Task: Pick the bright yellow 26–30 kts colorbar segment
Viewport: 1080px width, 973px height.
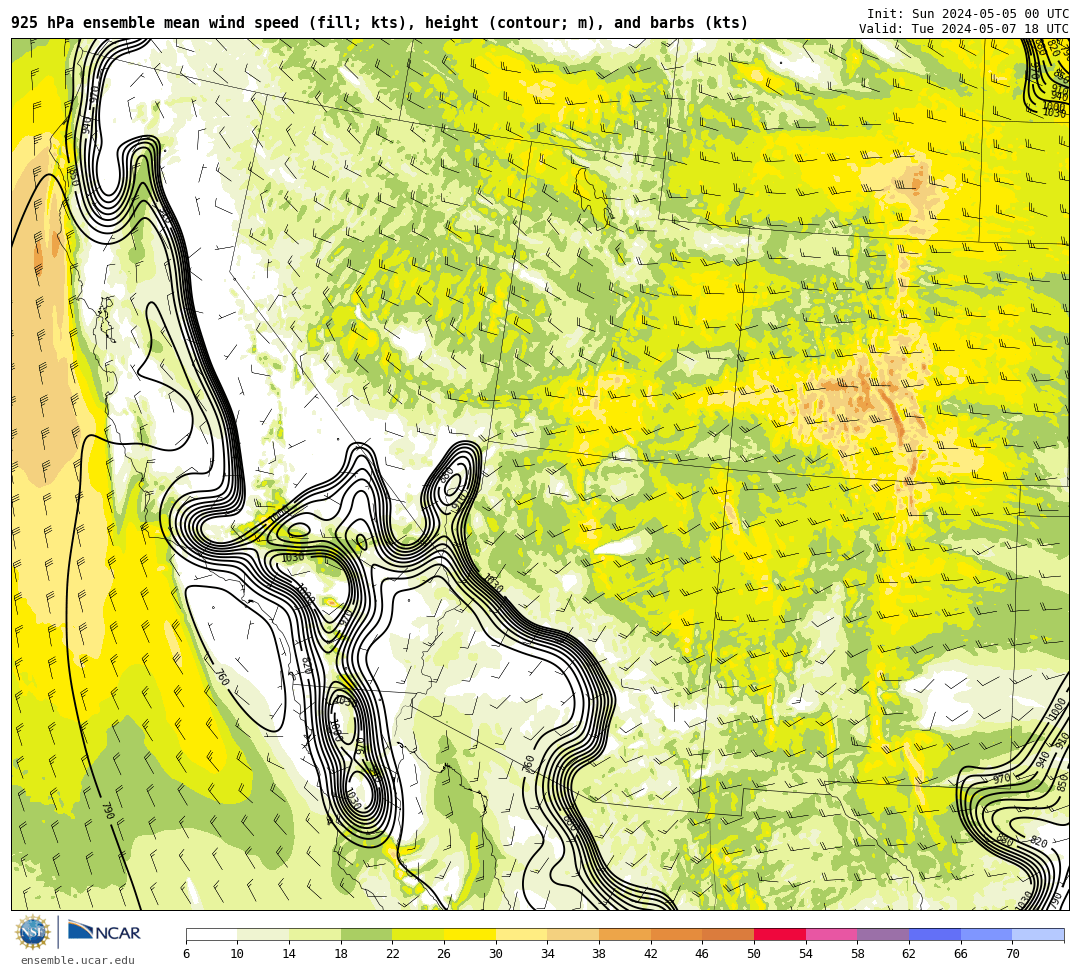Action: pos(470,934)
